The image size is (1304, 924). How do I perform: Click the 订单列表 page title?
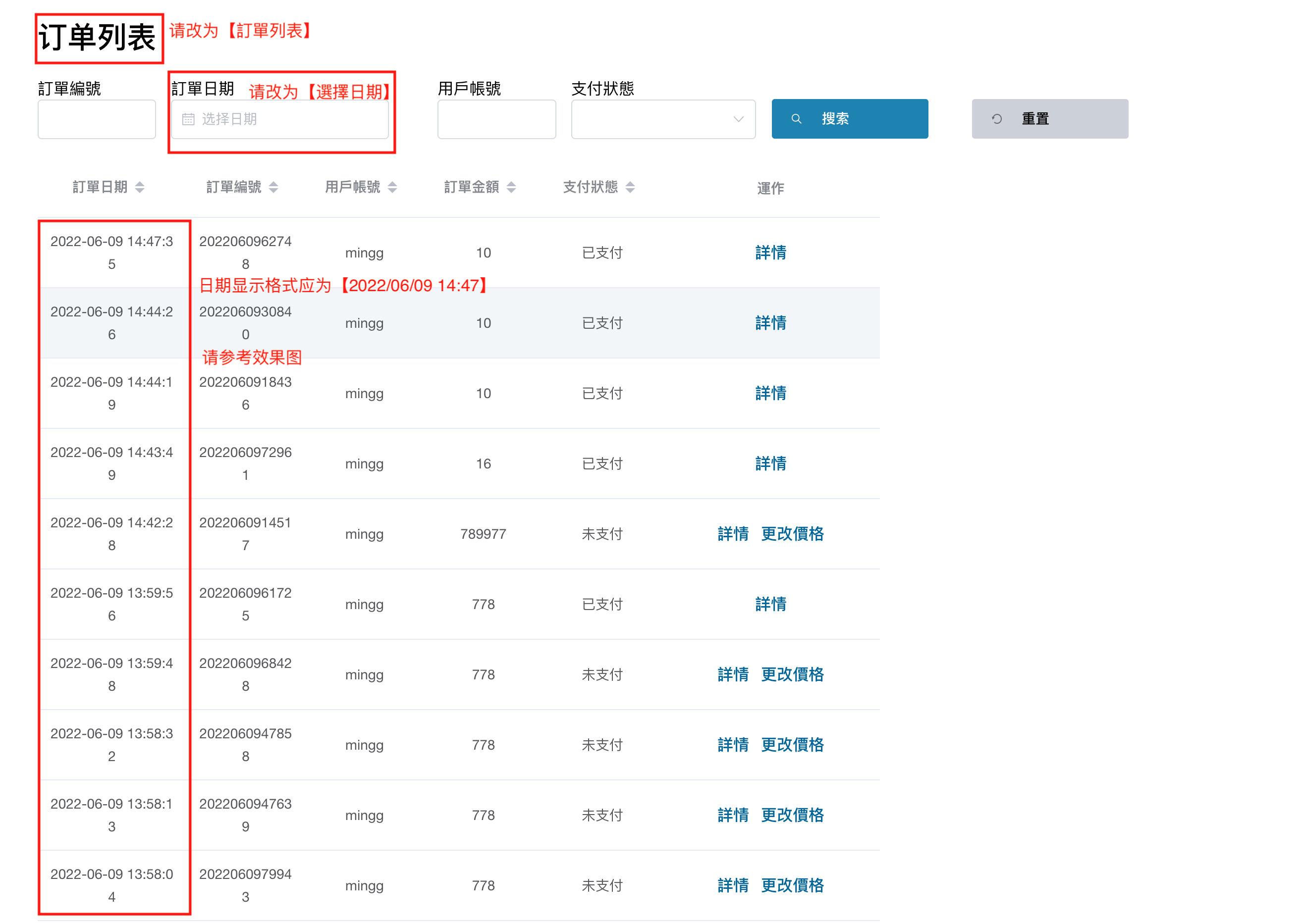click(x=97, y=38)
